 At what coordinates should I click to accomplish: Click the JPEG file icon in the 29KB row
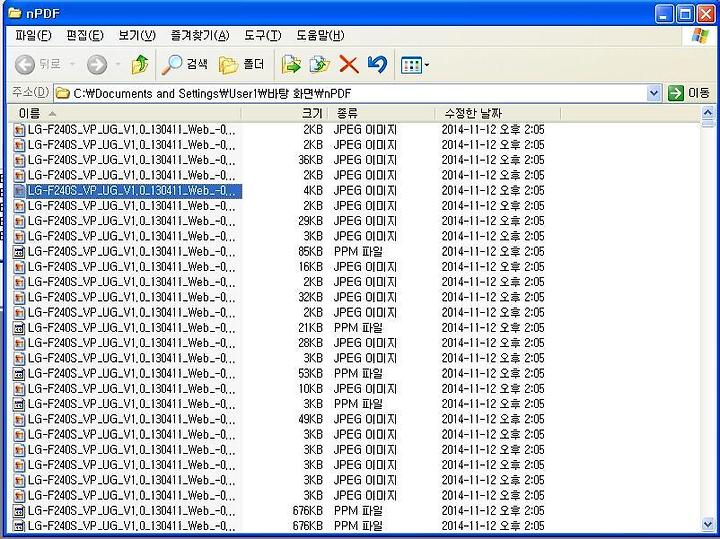[x=19, y=222]
